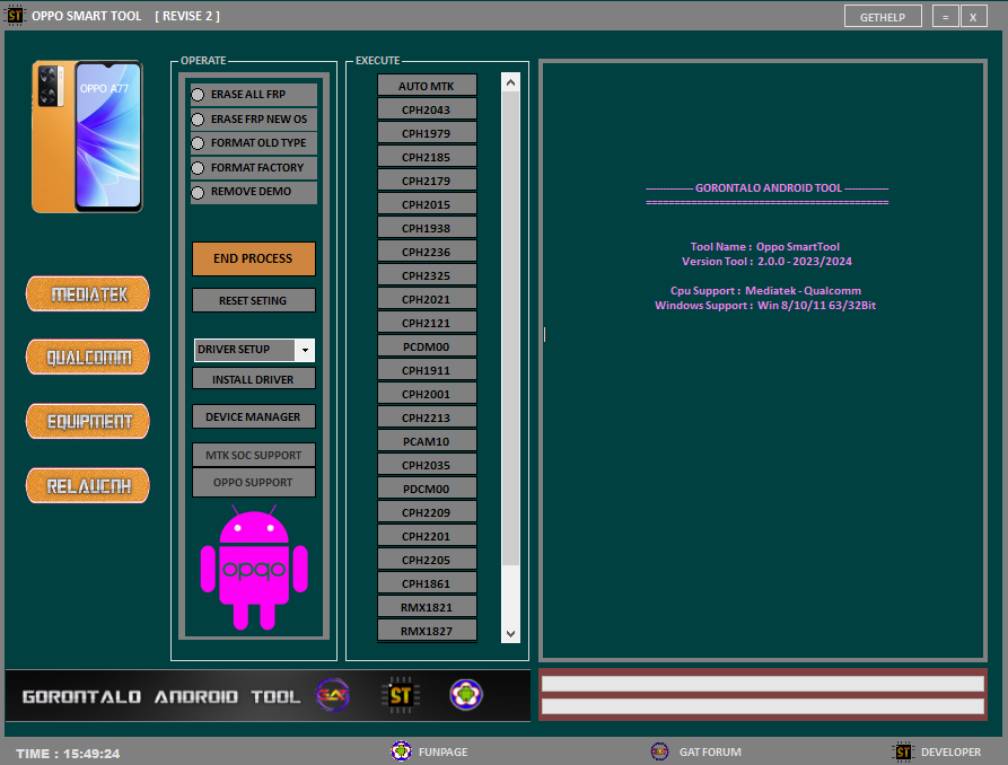Select model RMX1827
1008x765 pixels.
click(x=427, y=631)
